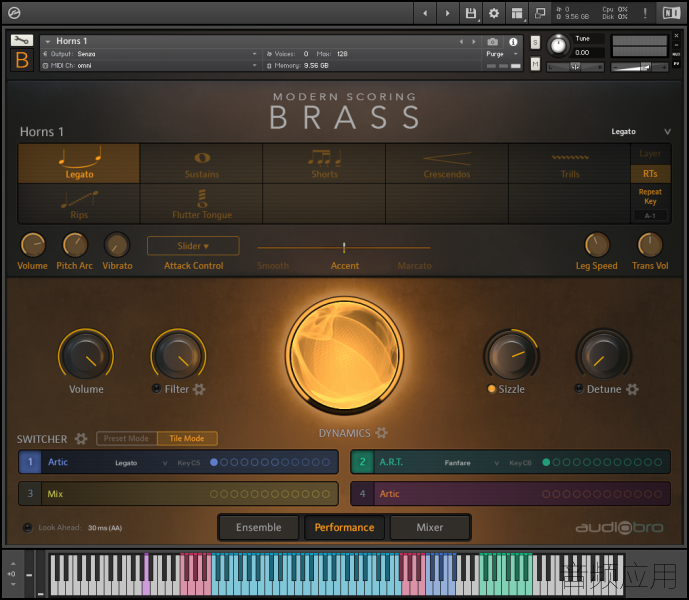Switch to Mixer tab
The height and width of the screenshot is (600, 689).
(x=430, y=527)
